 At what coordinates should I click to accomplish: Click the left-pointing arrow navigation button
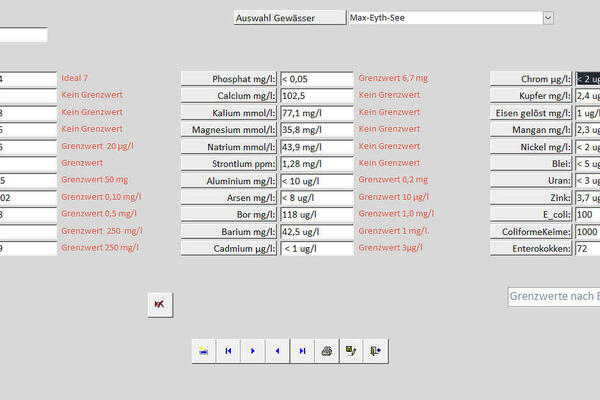[x=277, y=351]
